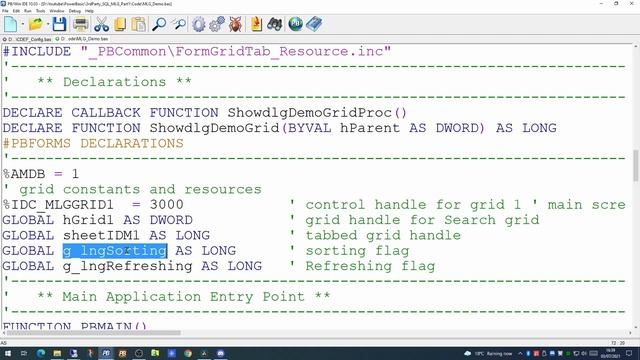Click the hGrid1 variable name
This screenshot has width=640, height=360.
[x=88, y=220]
